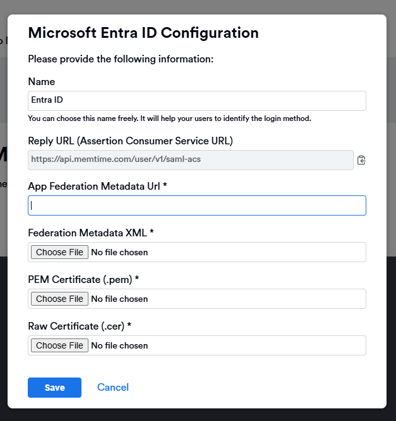396x421 pixels.
Task: Click 'No file chosen' beside PEM Certificate
Action: click(120, 299)
